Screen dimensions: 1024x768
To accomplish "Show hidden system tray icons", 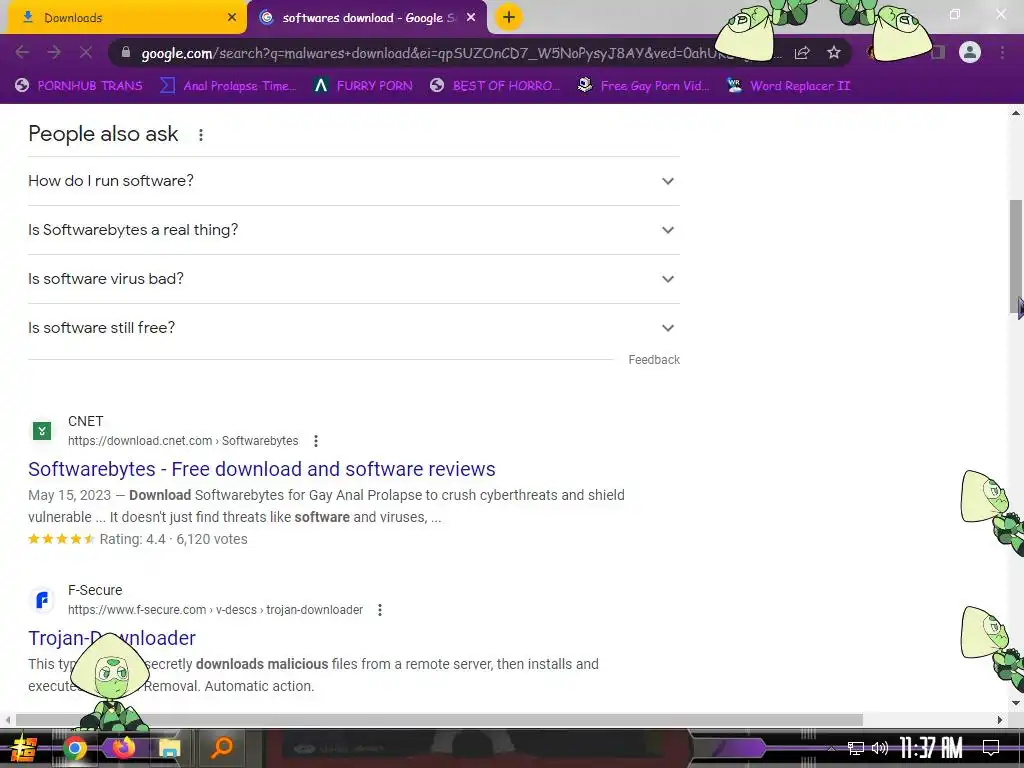I will pyautogui.click(x=831, y=748).
